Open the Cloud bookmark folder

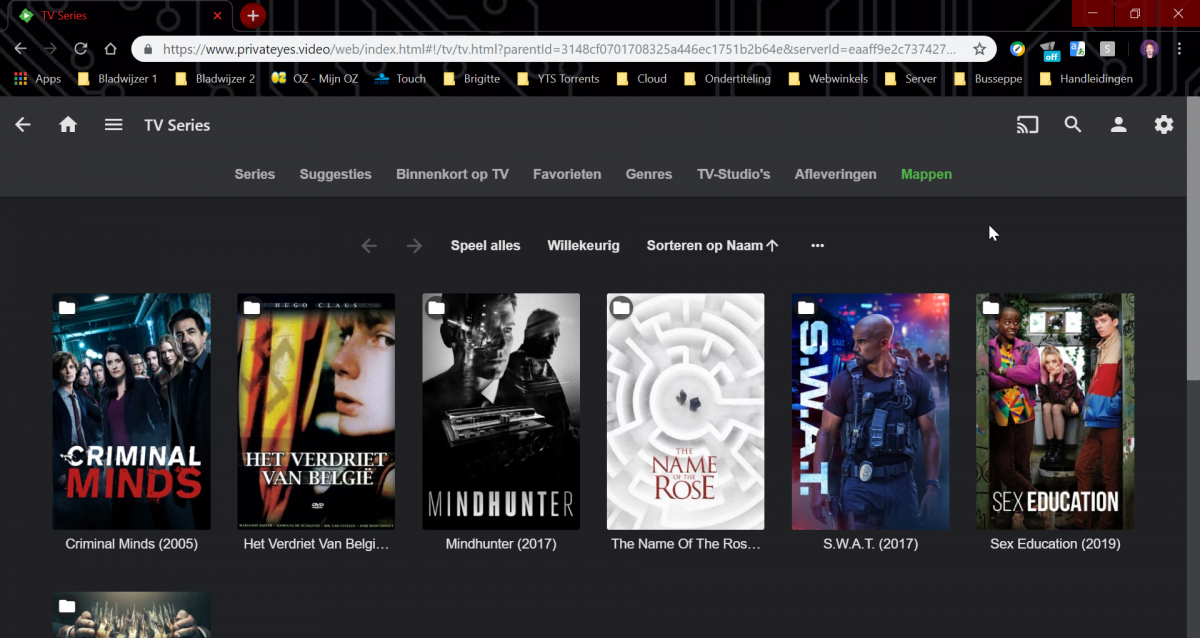(x=641, y=79)
